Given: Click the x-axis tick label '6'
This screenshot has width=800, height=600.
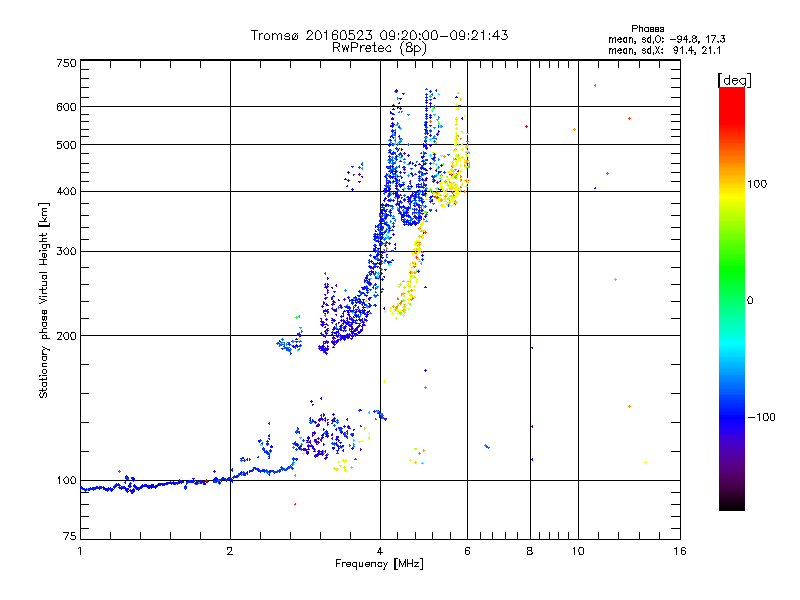Looking at the screenshot, I should pyautogui.click(x=467, y=551).
